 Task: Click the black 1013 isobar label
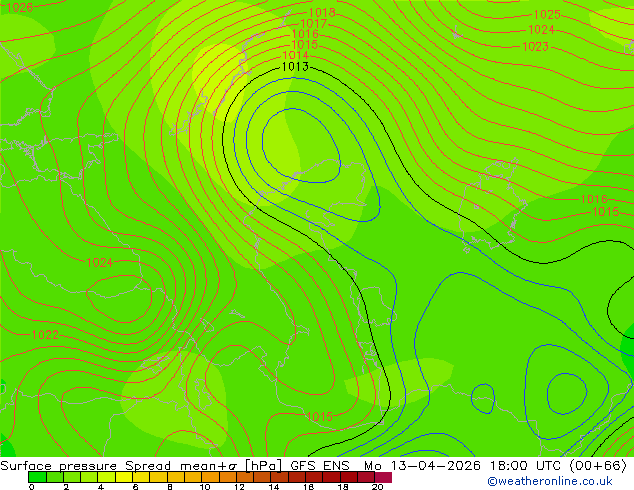click(295, 67)
